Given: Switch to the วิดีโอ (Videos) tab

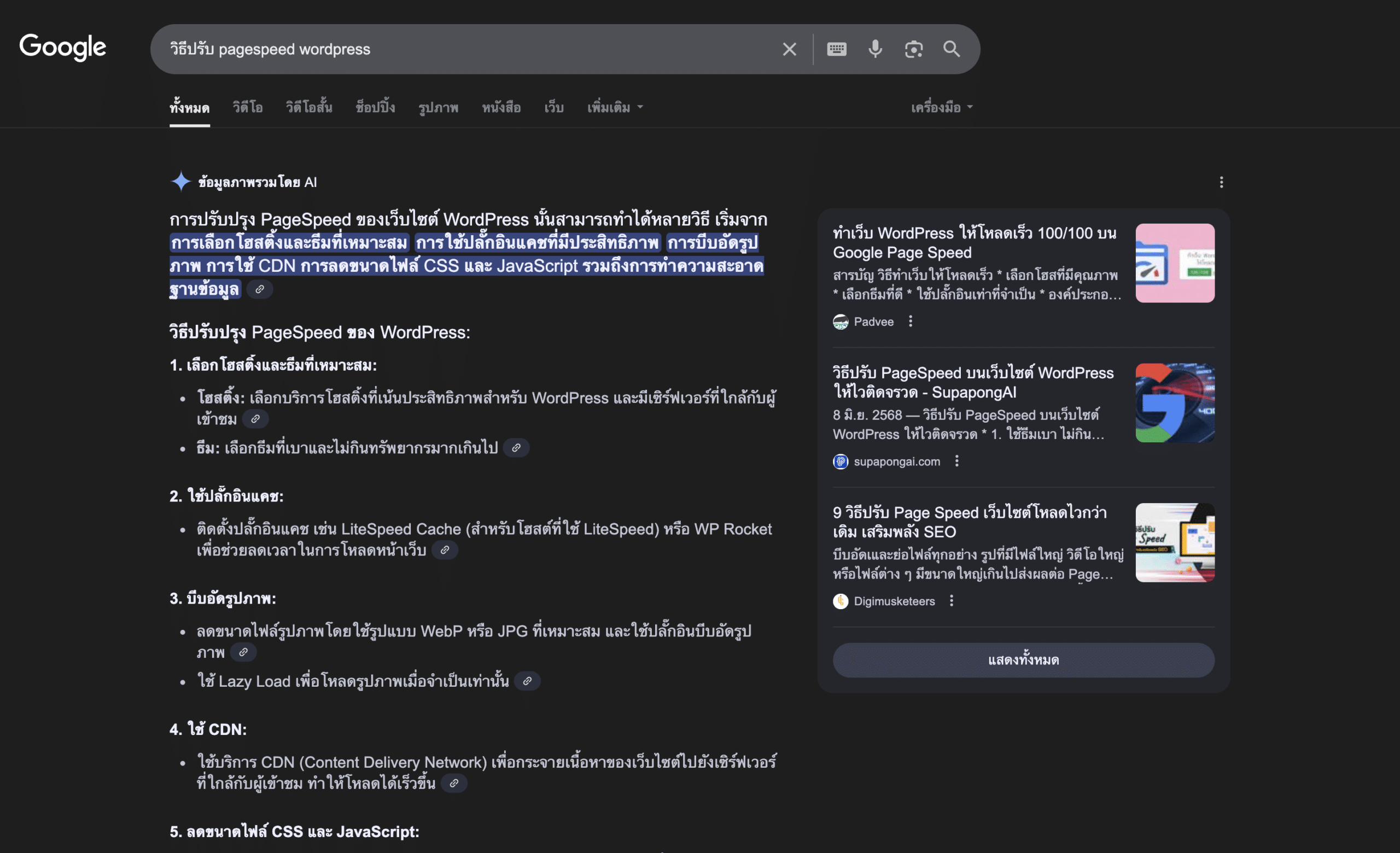Looking at the screenshot, I should tap(248, 107).
